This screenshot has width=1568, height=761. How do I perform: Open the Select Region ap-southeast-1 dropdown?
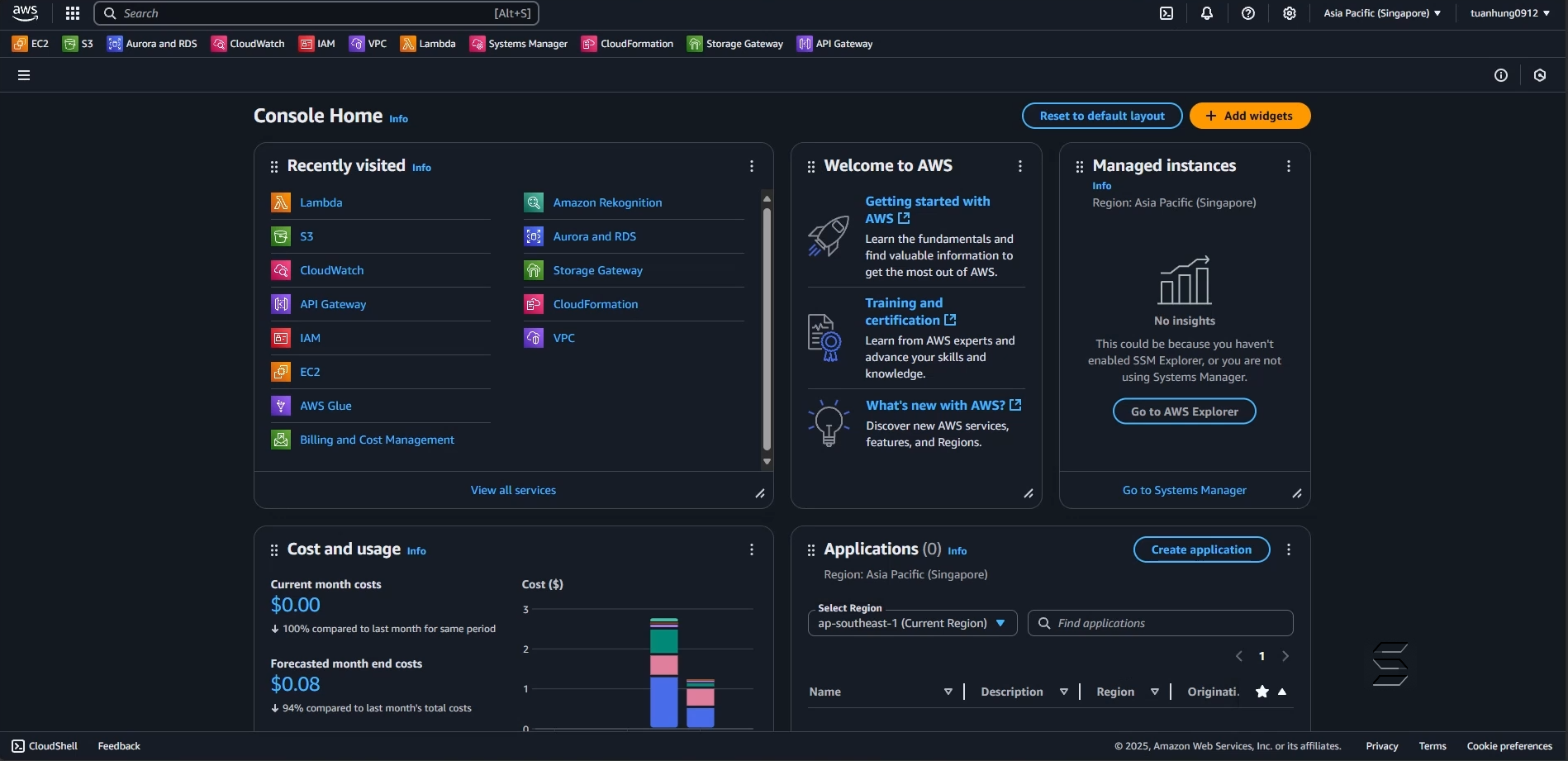[x=912, y=623]
